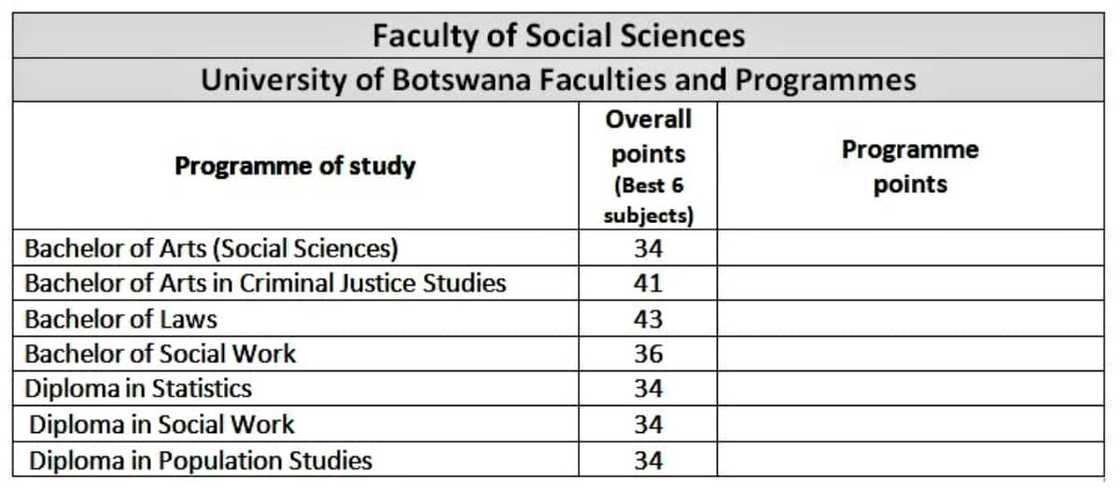
Task: Click overall points for Diploma in Population Studies
Action: tap(648, 460)
